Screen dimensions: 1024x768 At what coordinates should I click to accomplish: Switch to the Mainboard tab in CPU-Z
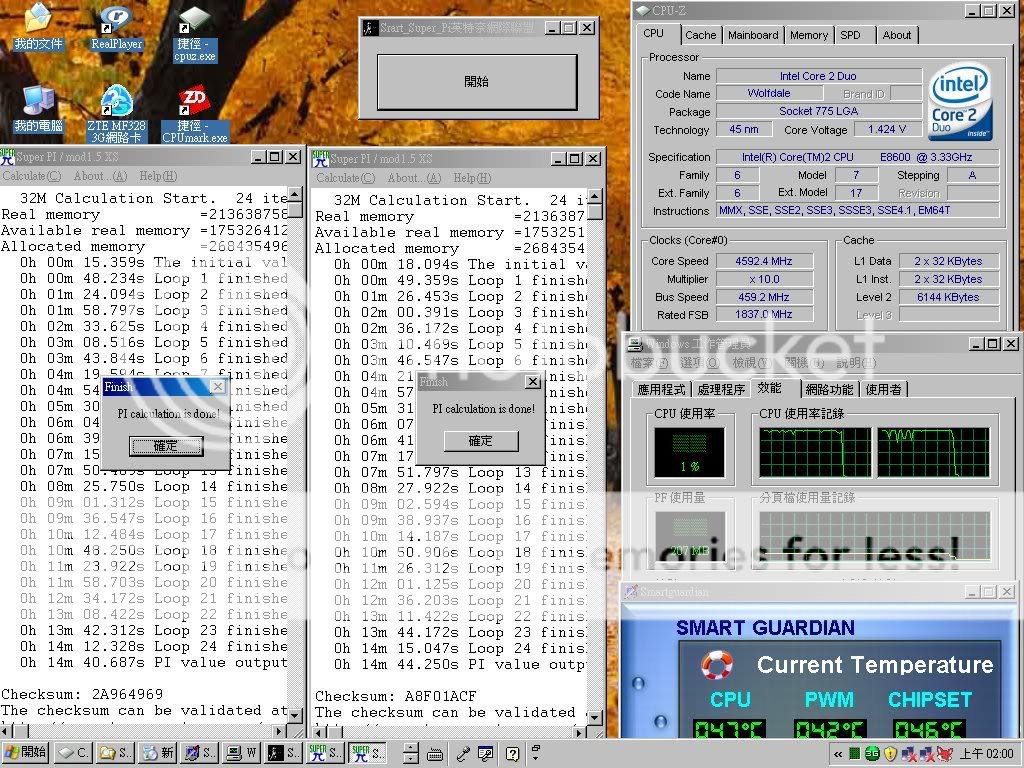[x=753, y=35]
